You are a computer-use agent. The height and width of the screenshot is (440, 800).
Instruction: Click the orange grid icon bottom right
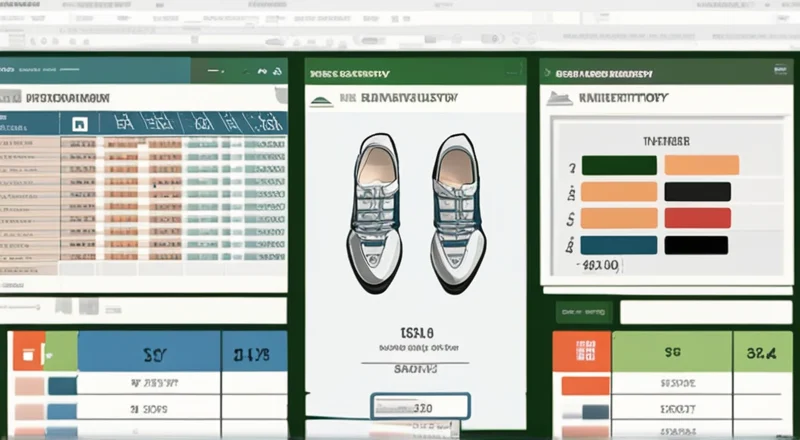tap(581, 353)
